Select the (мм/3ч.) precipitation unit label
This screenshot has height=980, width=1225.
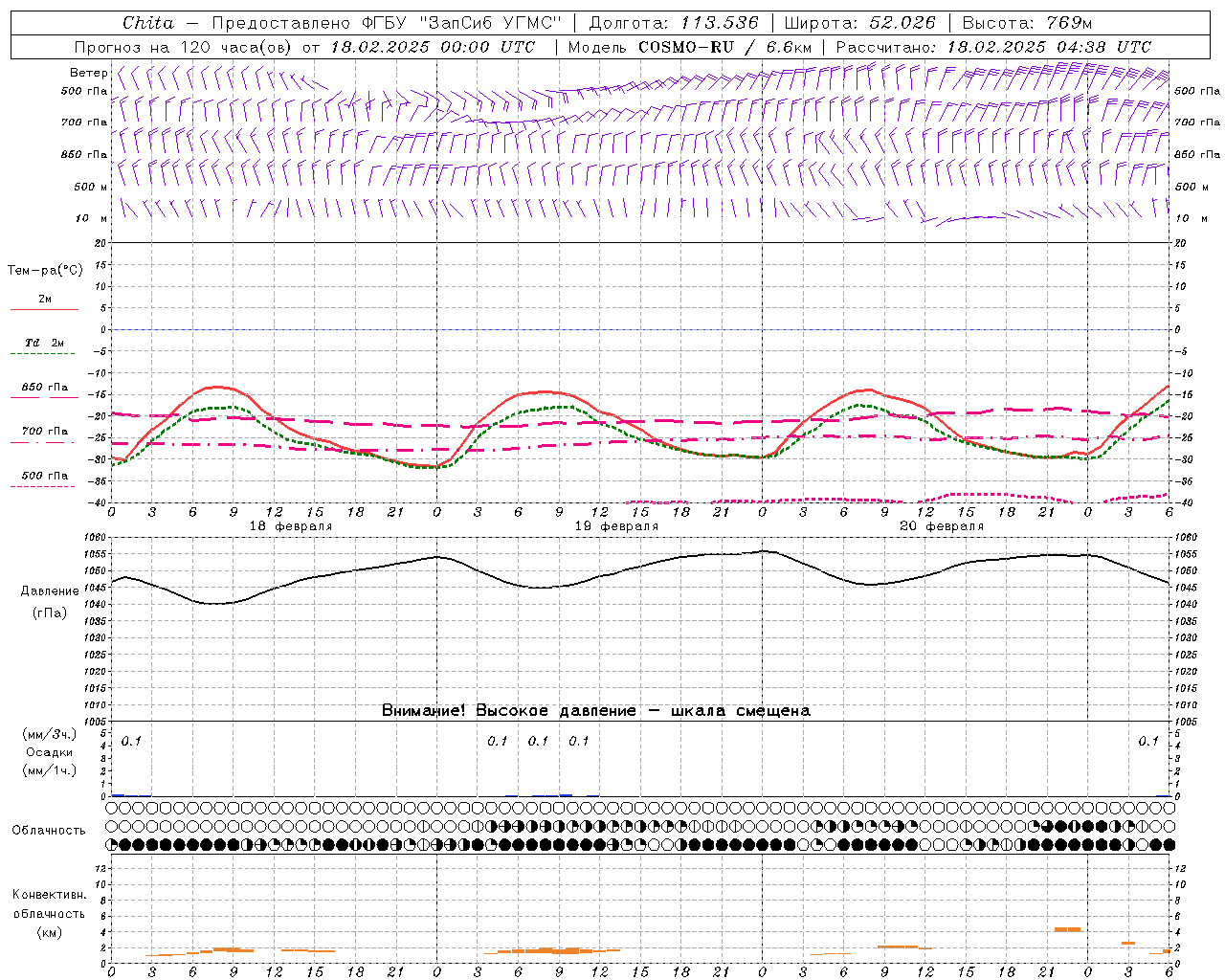pos(50,734)
